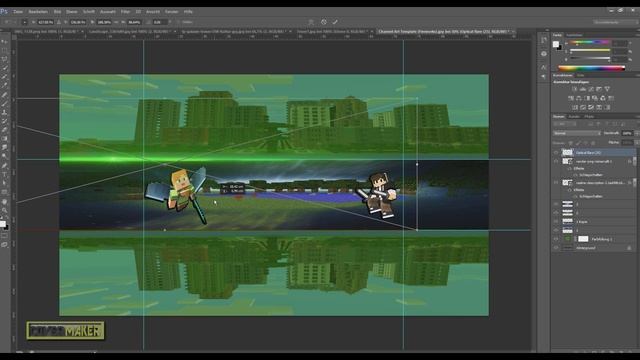Select the Hintergrund layer row

coord(594,248)
